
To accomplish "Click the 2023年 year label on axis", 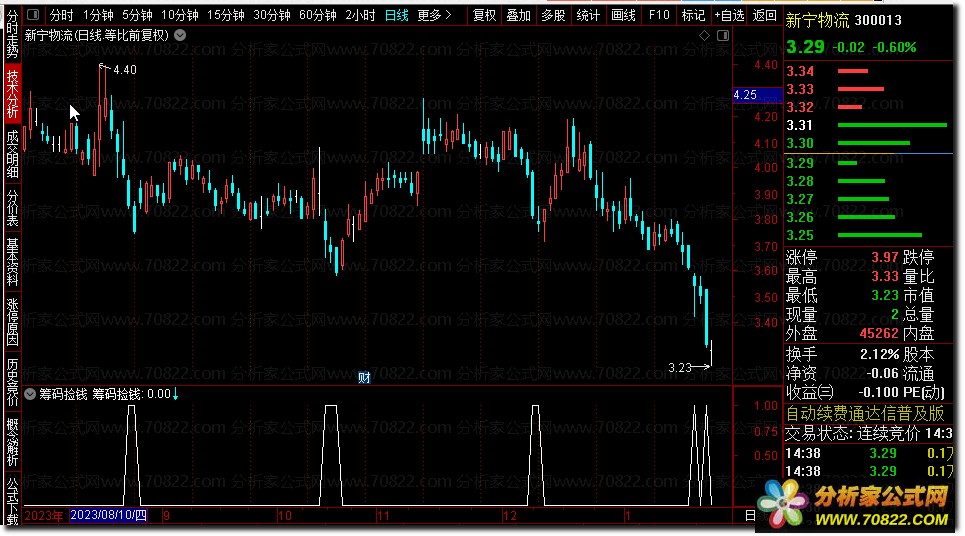I will (44, 516).
